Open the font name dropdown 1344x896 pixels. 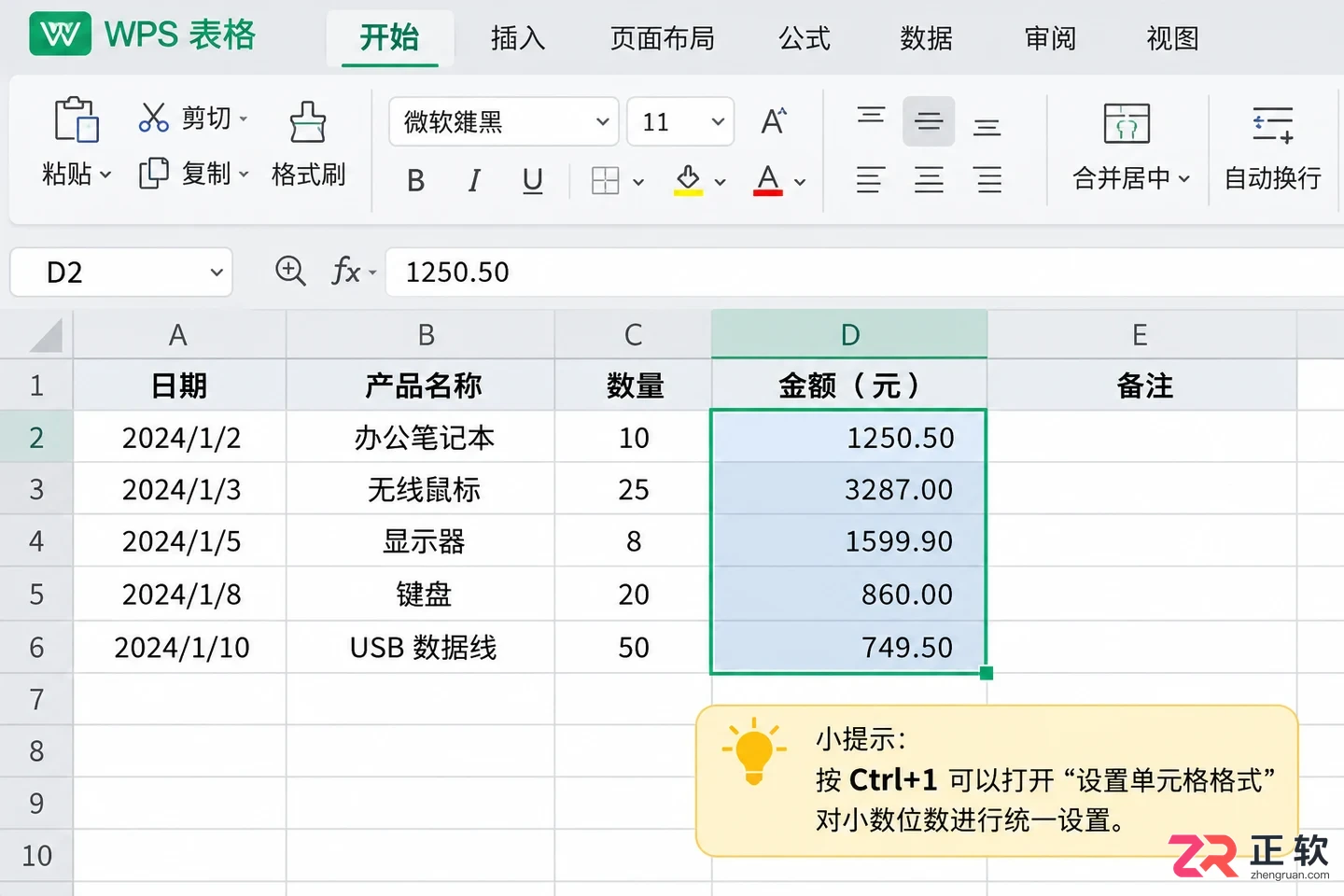602,121
